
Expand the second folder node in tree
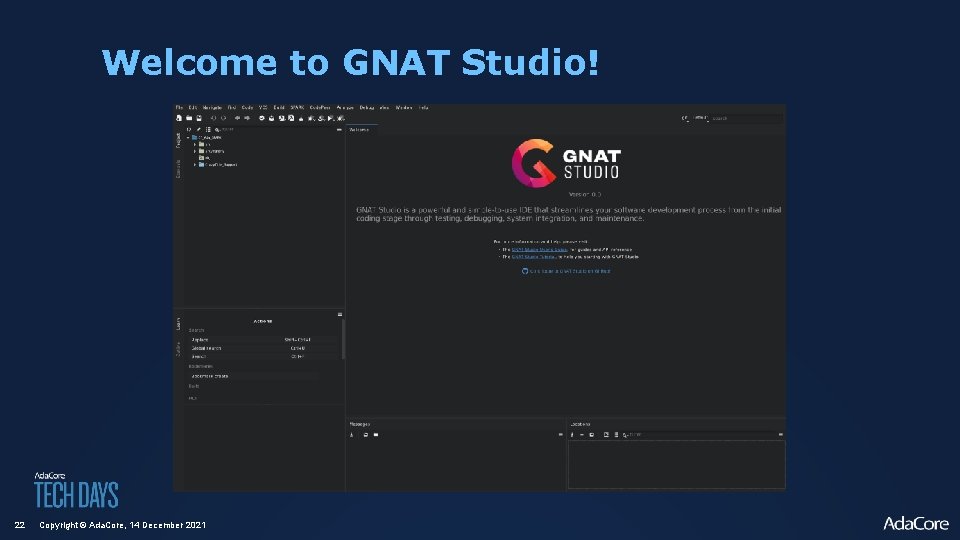(x=195, y=151)
